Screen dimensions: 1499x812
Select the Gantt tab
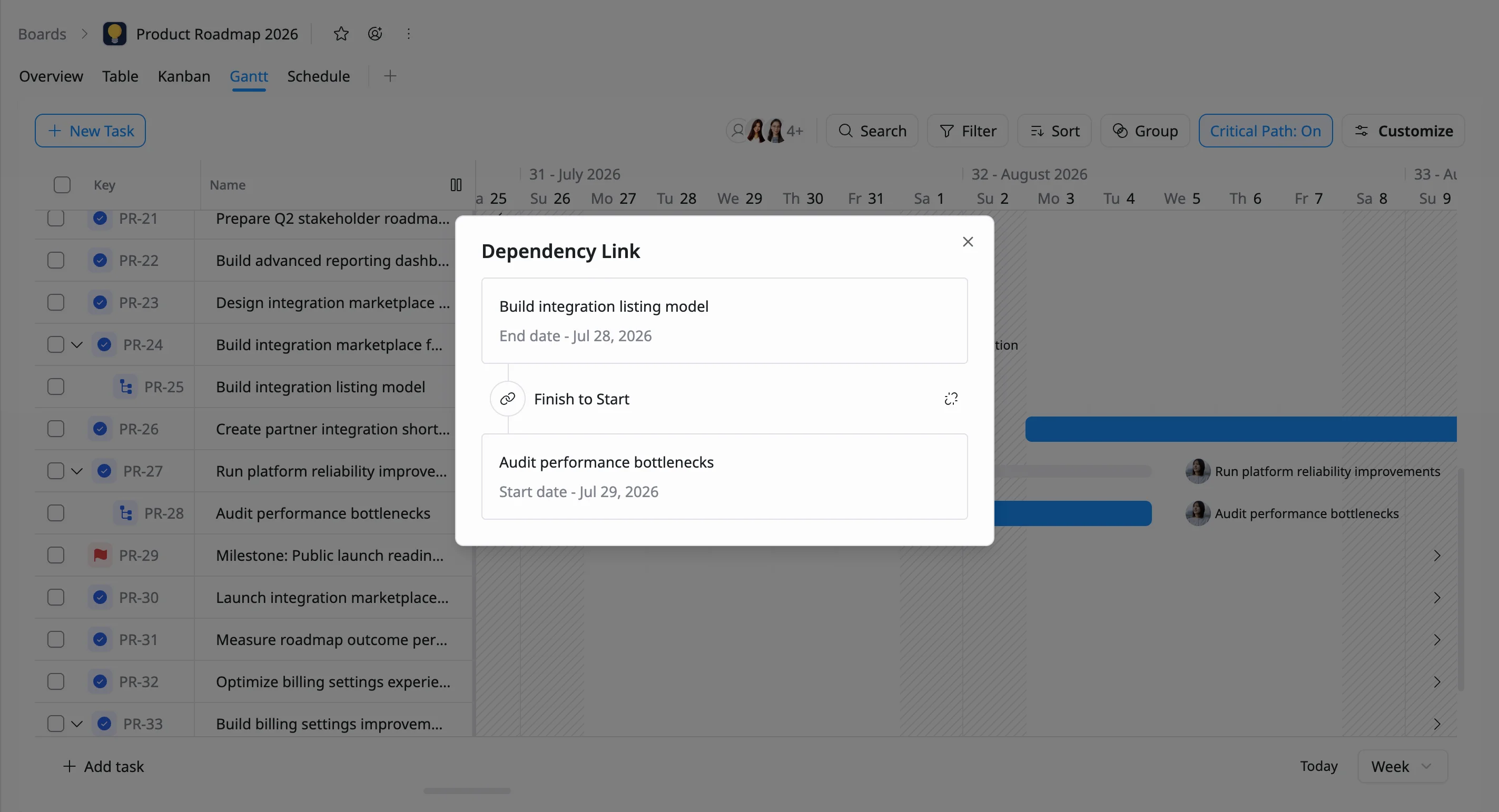pos(249,76)
